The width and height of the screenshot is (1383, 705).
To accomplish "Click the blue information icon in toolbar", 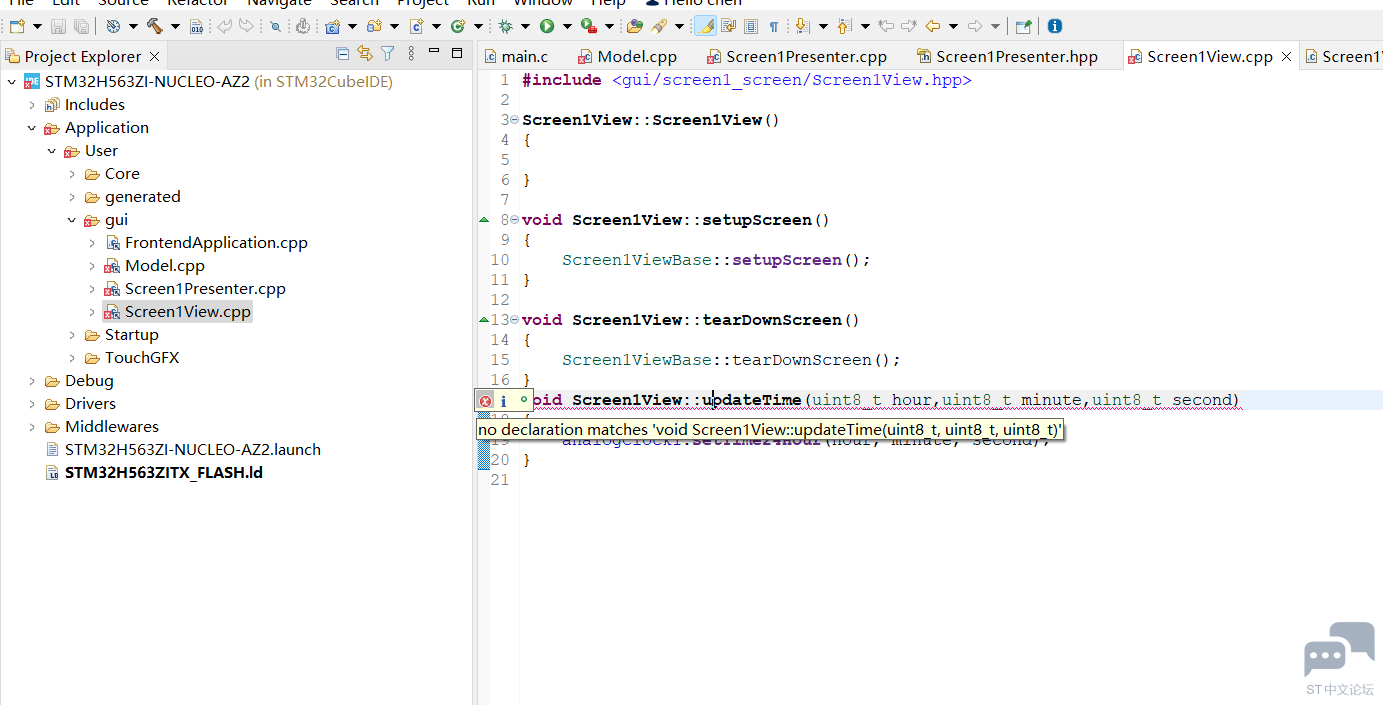I will [x=1054, y=26].
